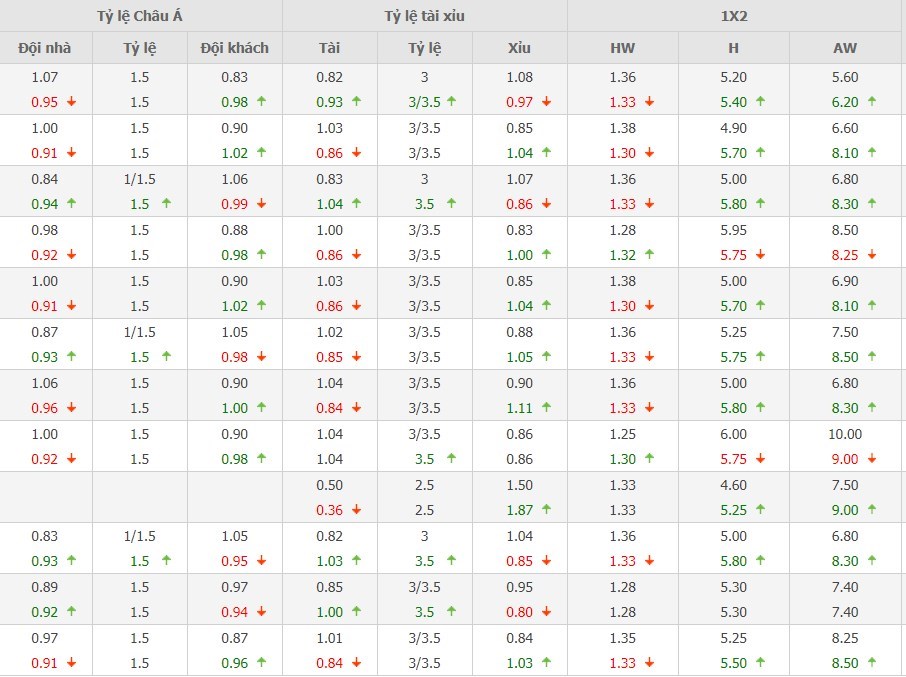Click the green up arrow next to 1.32

coord(650,255)
